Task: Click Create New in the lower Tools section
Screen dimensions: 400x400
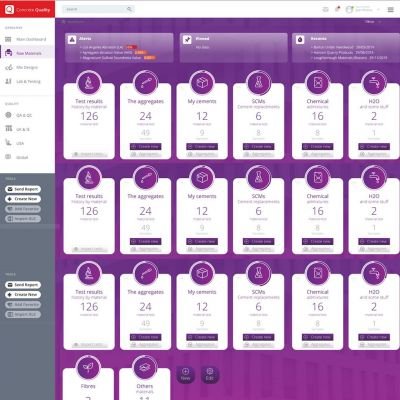Action: 23,295
